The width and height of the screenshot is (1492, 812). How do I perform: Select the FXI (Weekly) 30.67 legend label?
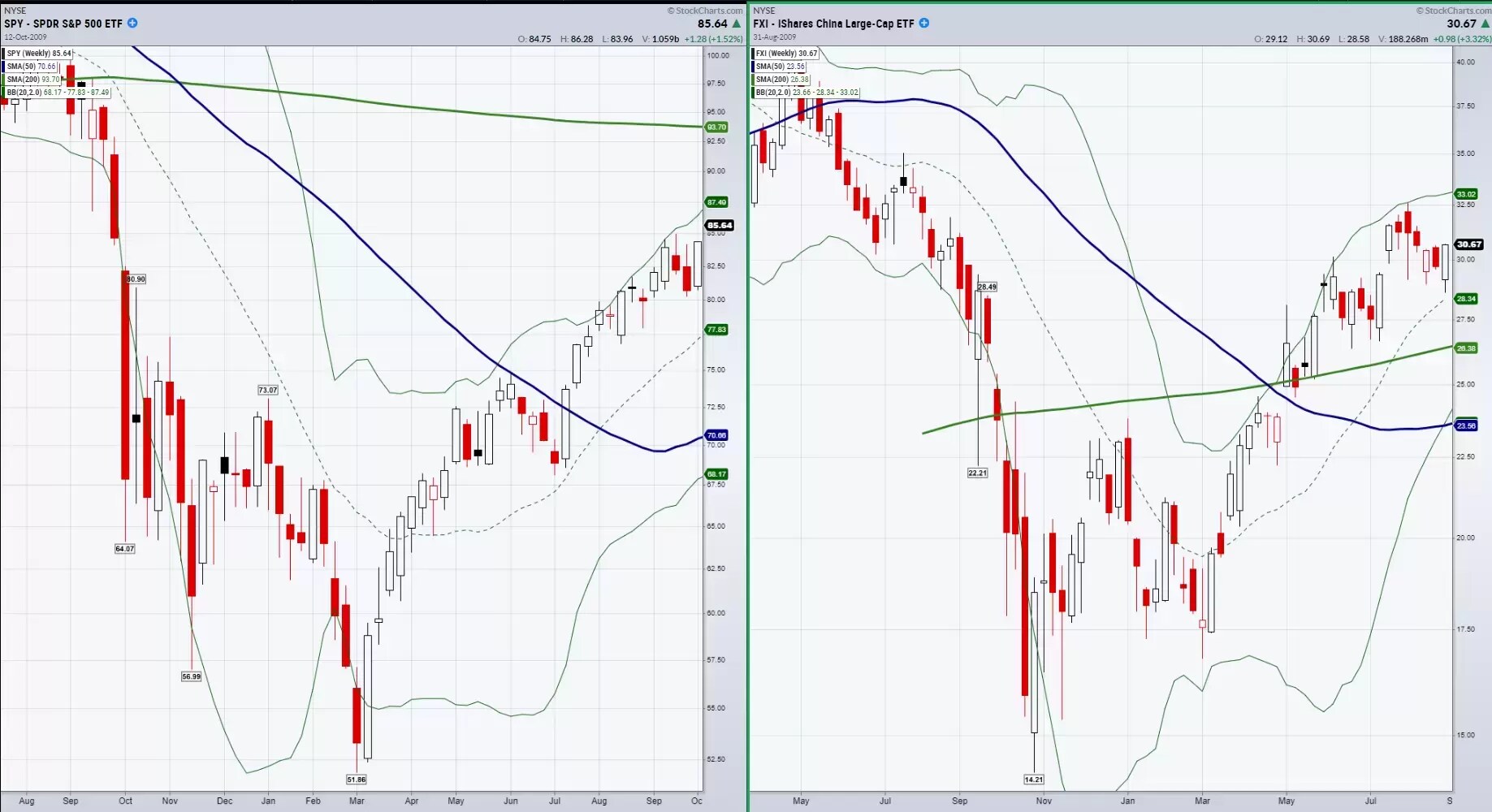click(786, 54)
